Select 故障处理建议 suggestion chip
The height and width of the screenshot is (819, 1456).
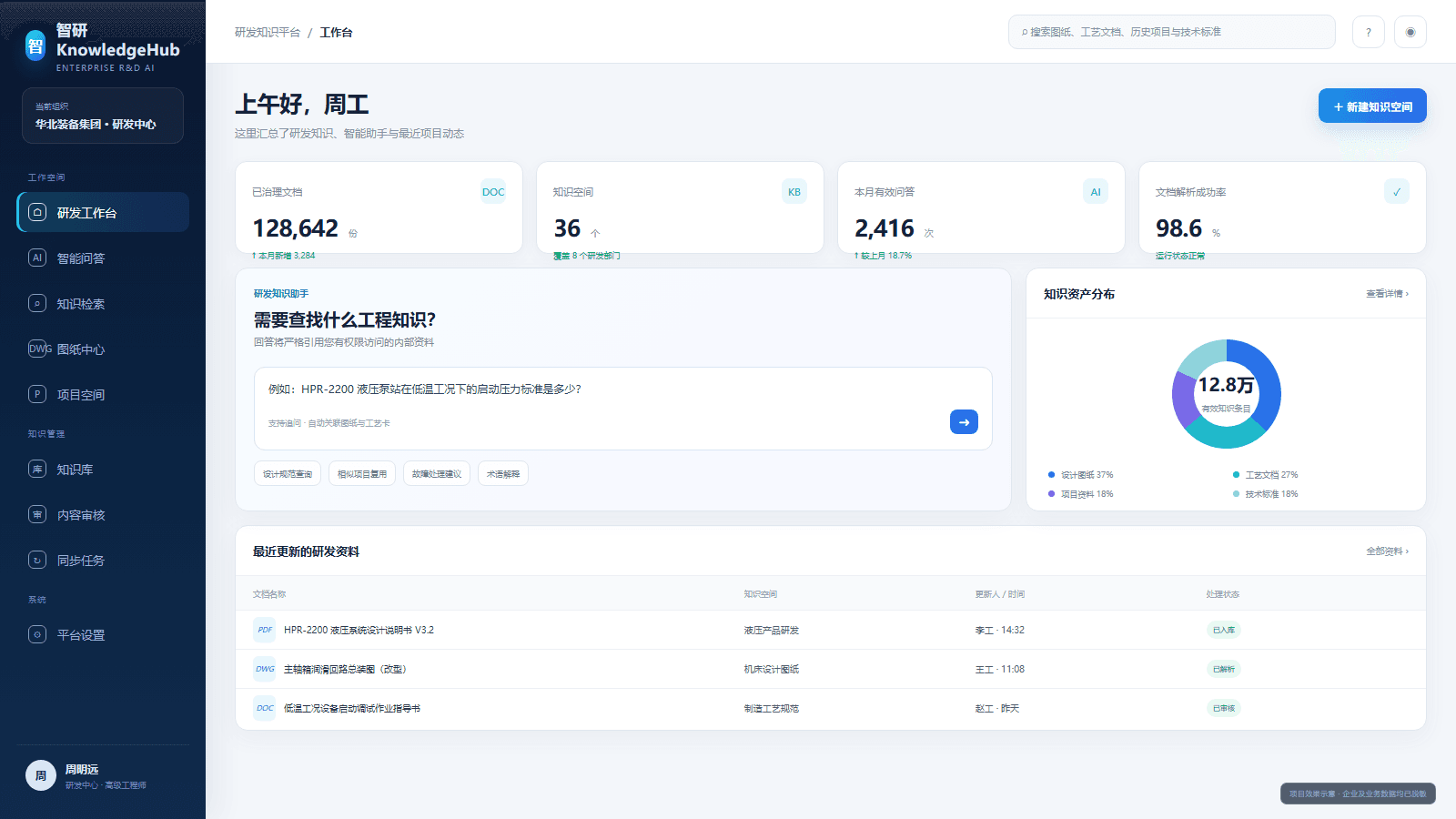tap(437, 474)
